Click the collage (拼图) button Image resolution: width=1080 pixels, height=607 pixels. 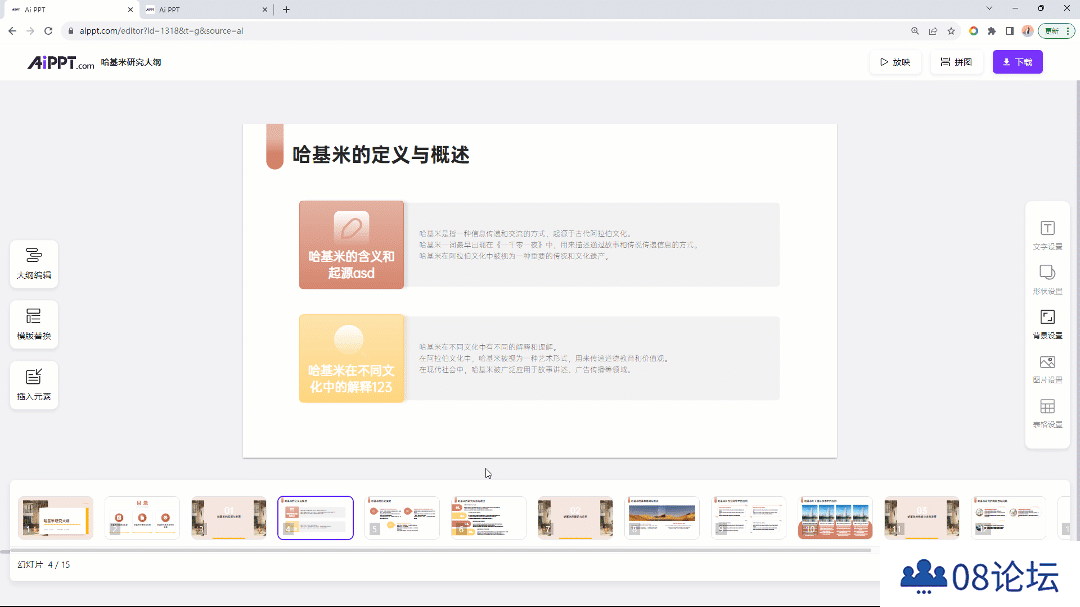click(956, 62)
